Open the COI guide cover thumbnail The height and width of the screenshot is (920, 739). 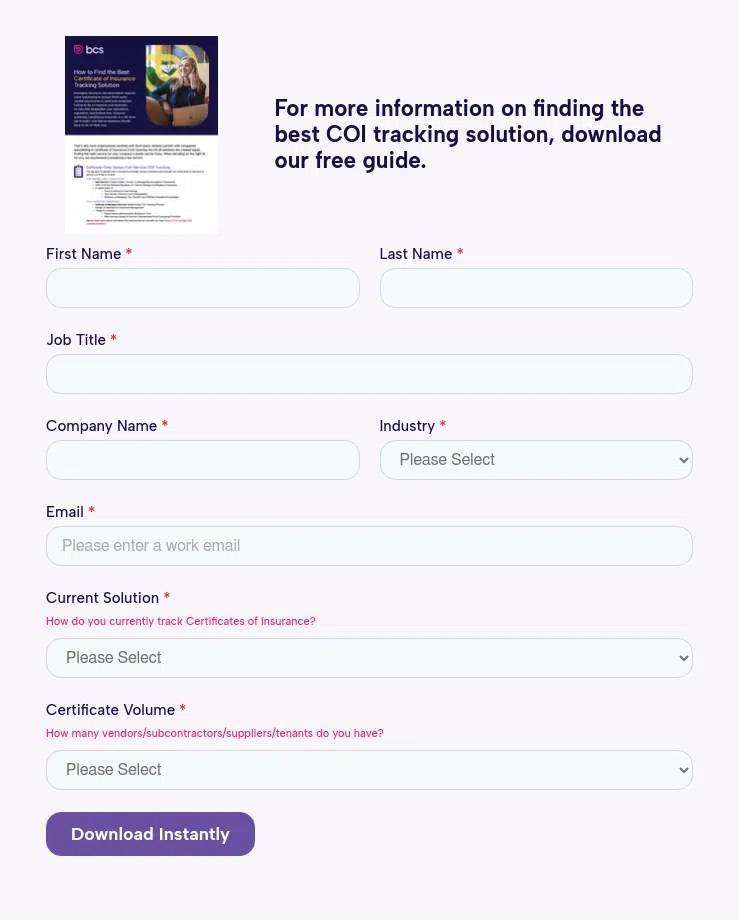tap(141, 135)
